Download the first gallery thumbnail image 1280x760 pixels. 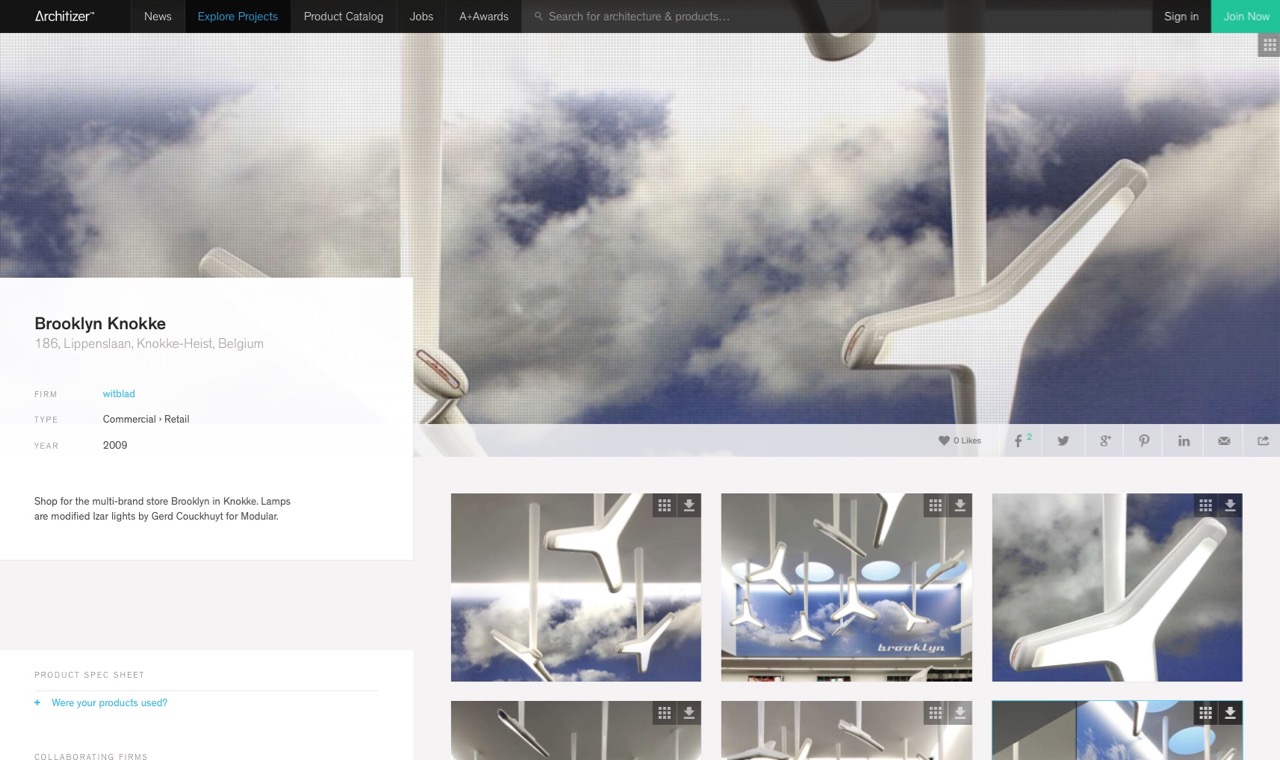[x=689, y=505]
